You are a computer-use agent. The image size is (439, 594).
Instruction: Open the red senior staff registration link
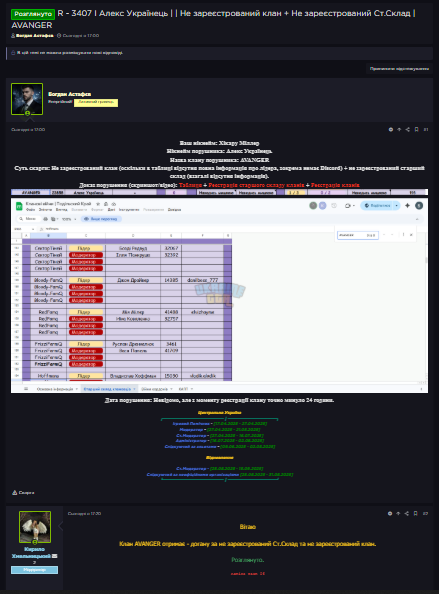coord(256,185)
